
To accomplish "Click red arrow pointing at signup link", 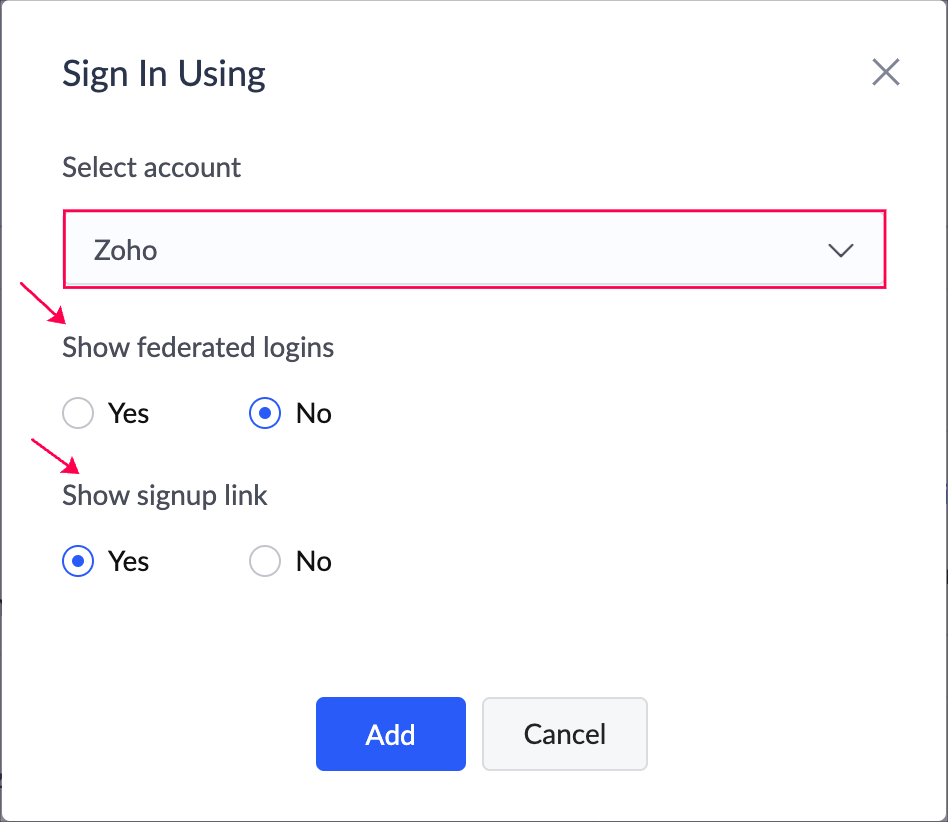I will tap(55, 455).
